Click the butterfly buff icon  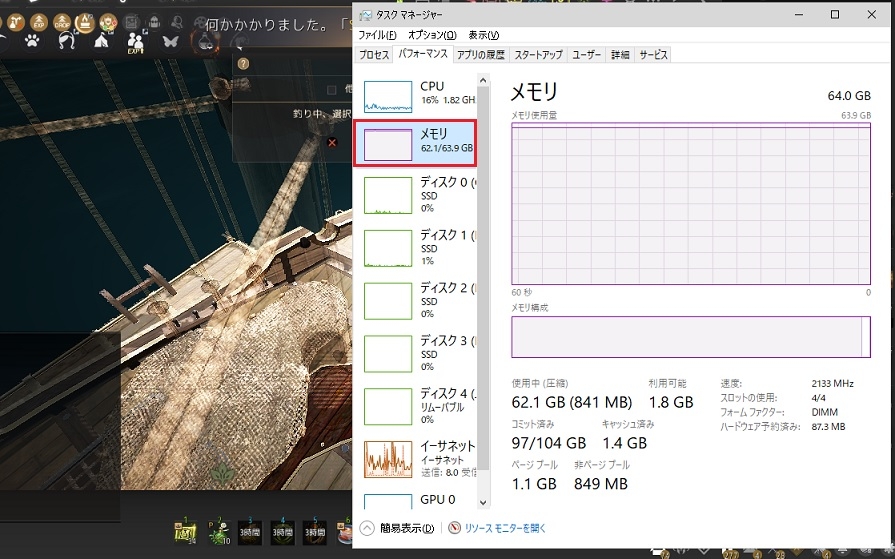tap(169, 42)
